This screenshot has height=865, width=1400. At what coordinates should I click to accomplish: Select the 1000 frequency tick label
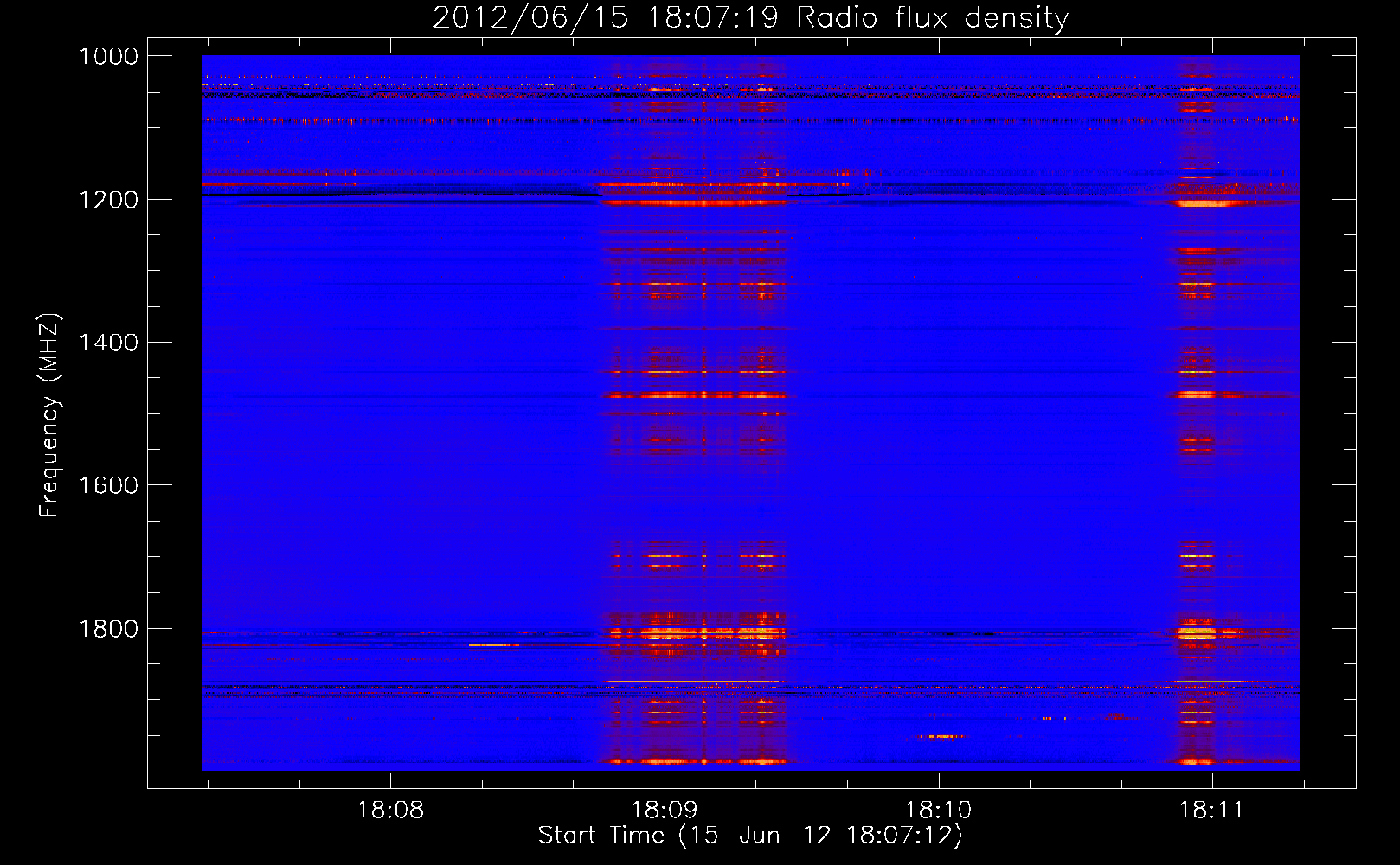click(x=108, y=56)
